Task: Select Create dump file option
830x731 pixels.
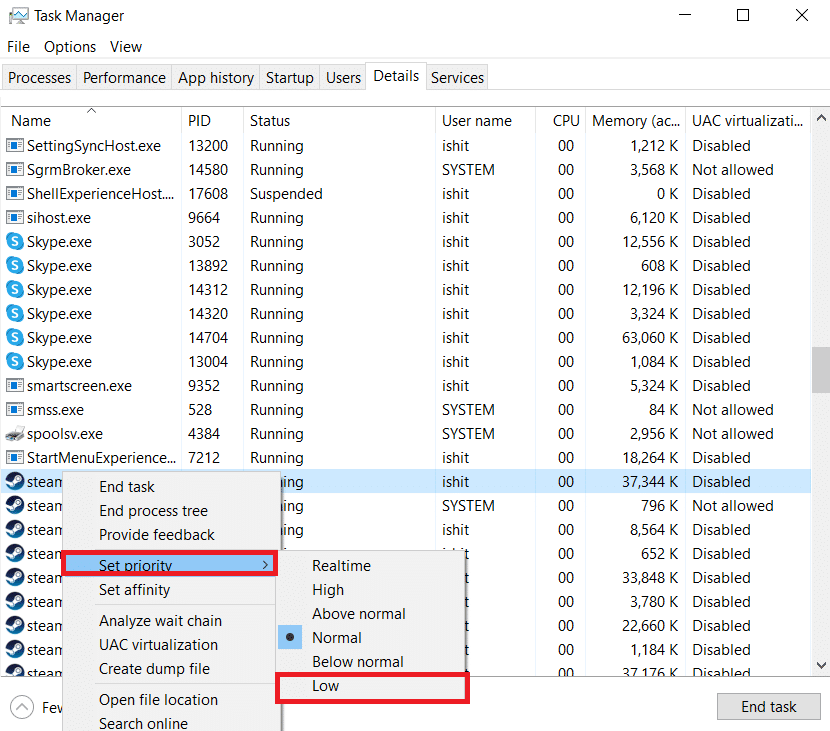Action: [x=170, y=669]
